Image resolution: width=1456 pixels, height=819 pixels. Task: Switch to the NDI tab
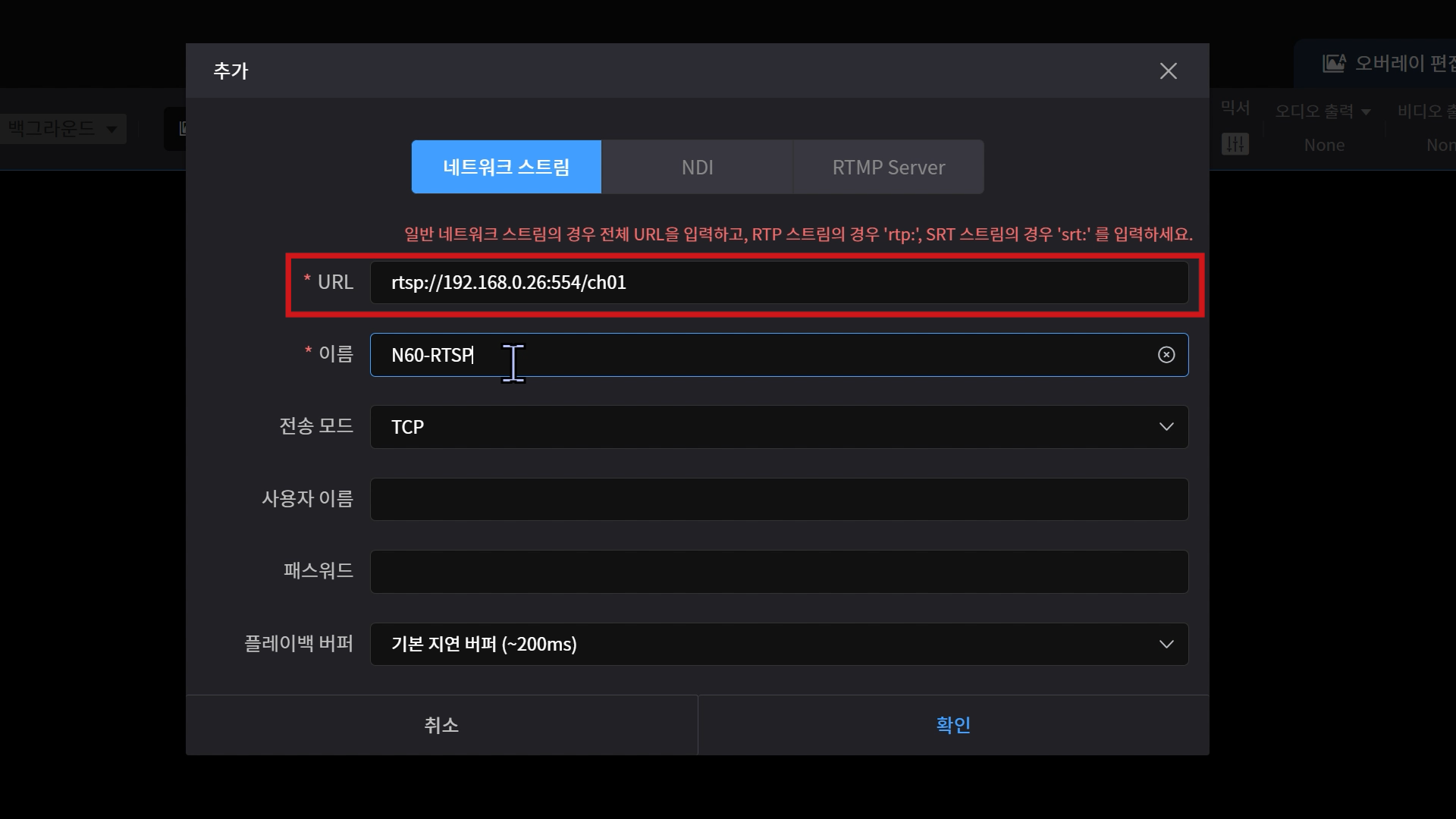697,167
